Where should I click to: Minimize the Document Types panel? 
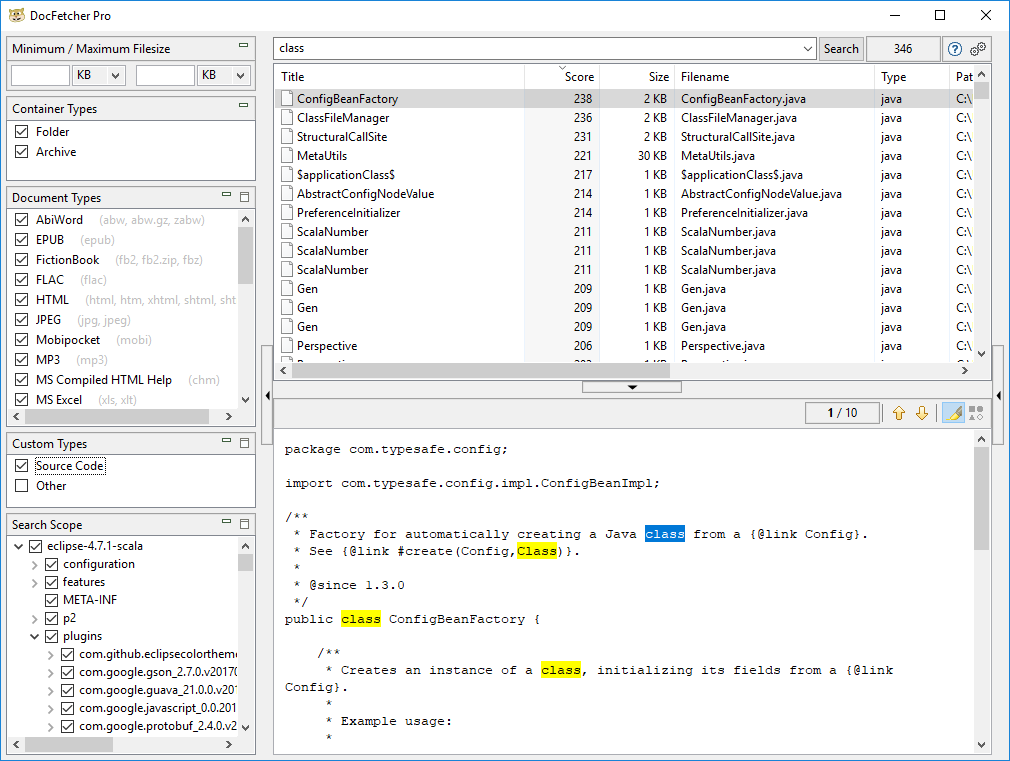click(x=226, y=194)
